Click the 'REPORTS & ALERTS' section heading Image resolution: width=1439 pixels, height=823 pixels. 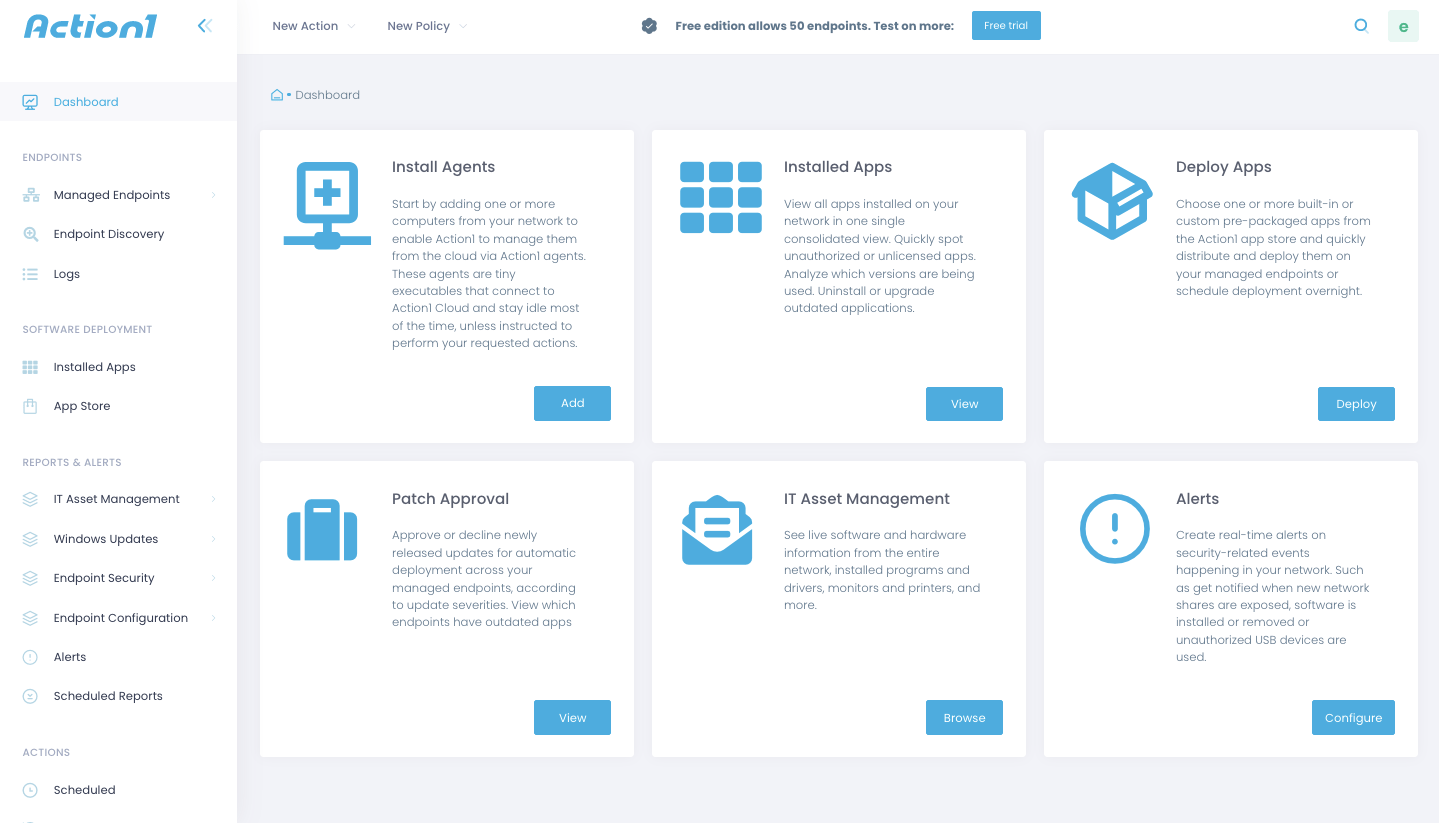pos(72,463)
